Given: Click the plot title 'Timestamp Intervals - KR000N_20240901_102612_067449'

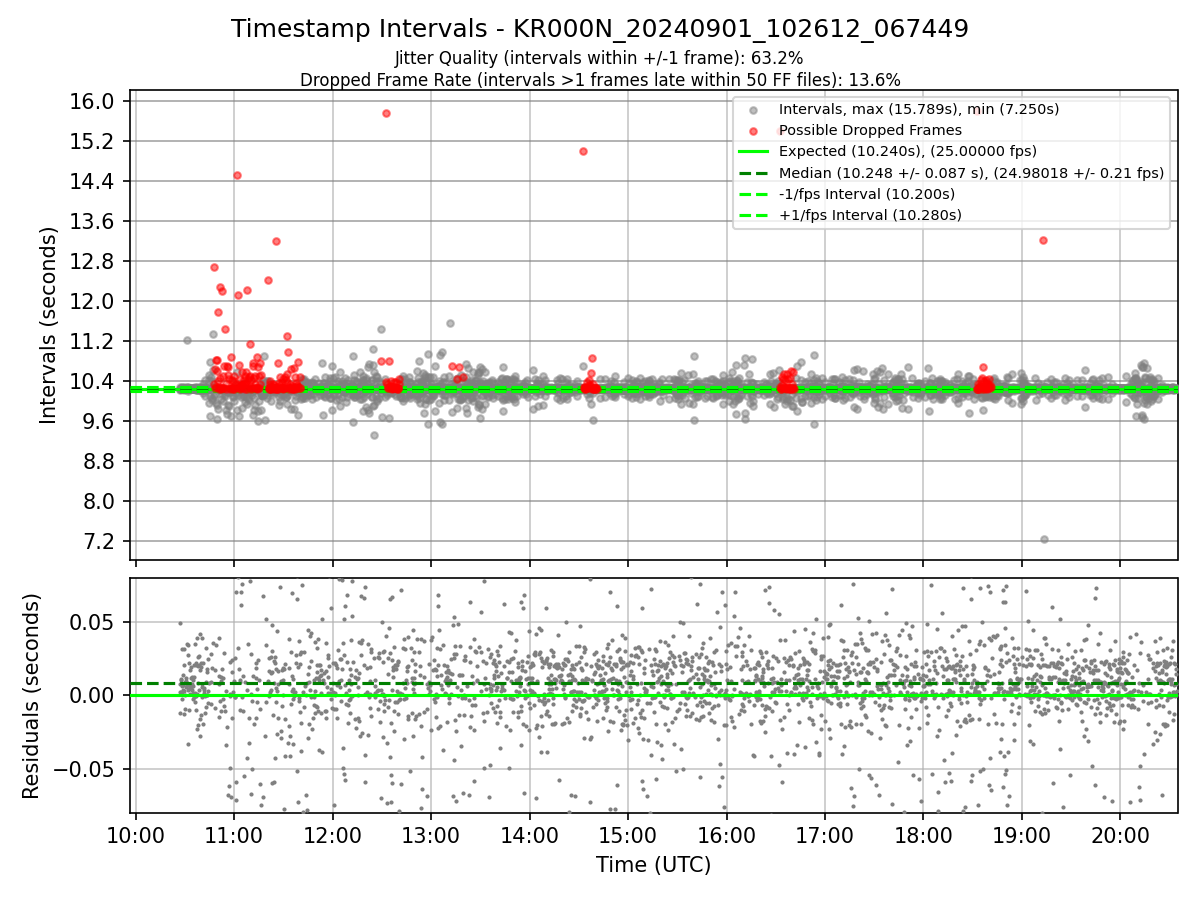Looking at the screenshot, I should [600, 29].
